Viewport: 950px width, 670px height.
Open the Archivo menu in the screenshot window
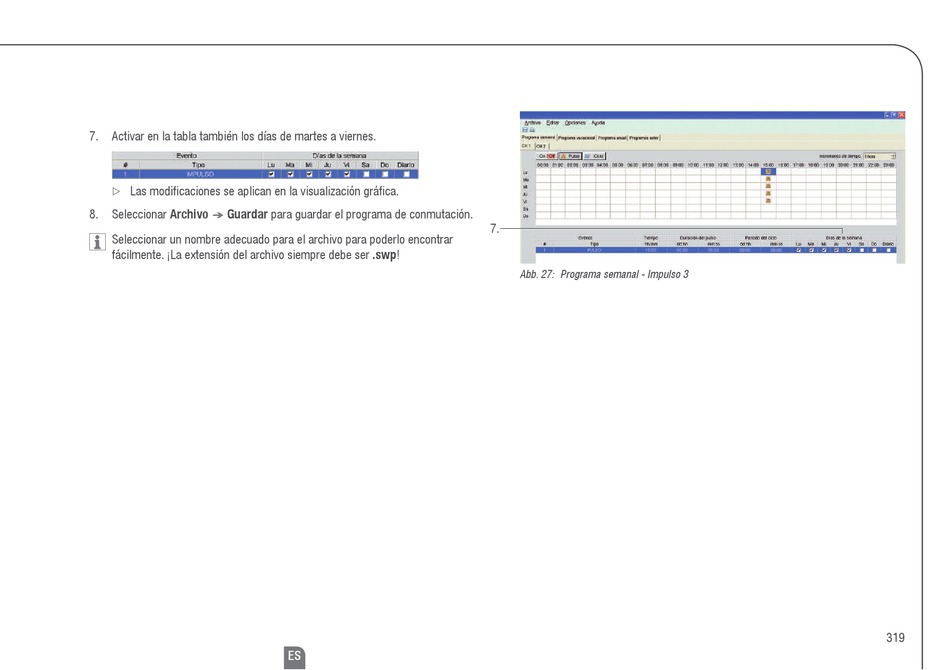533,122
